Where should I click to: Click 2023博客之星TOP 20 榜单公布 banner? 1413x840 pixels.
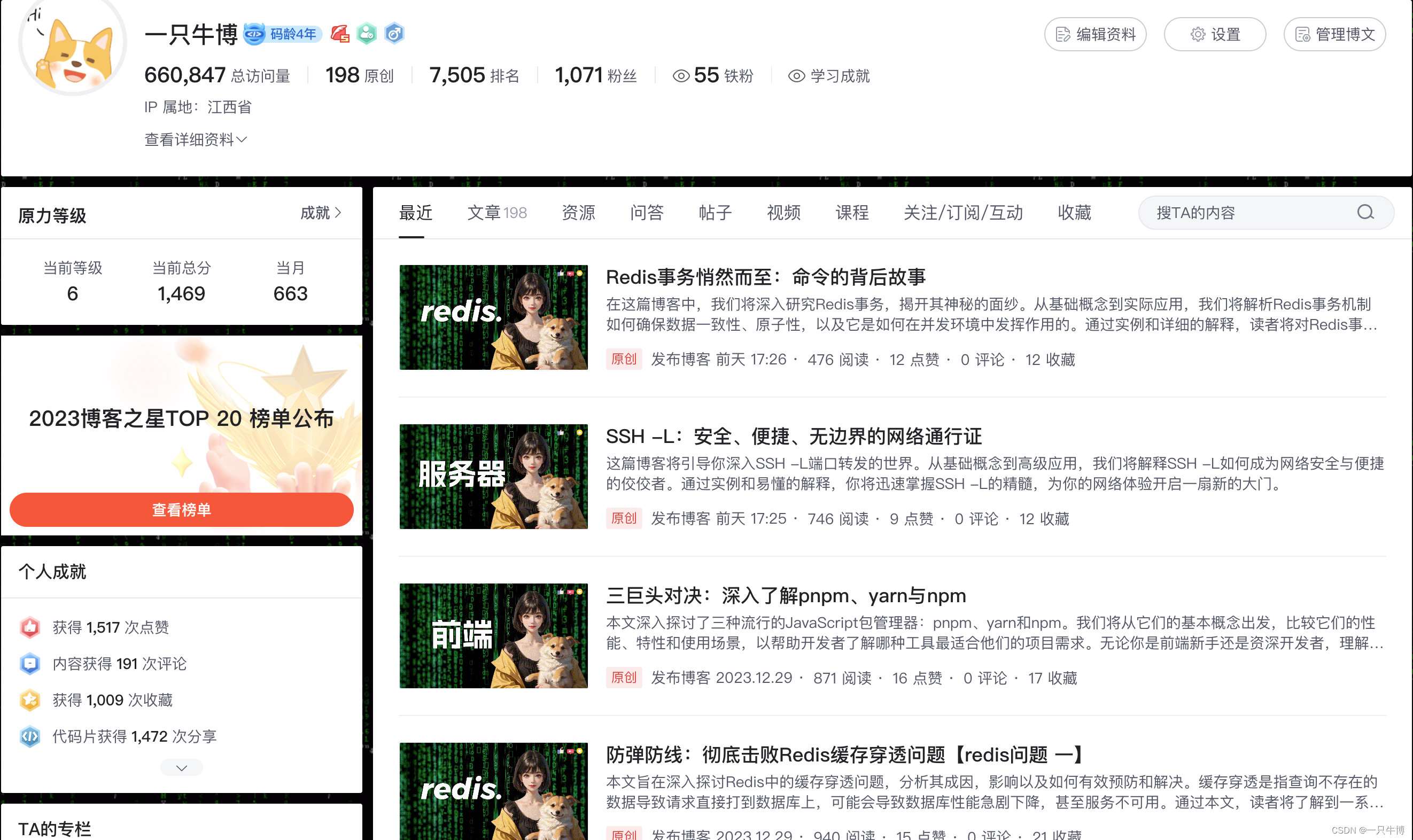click(181, 418)
